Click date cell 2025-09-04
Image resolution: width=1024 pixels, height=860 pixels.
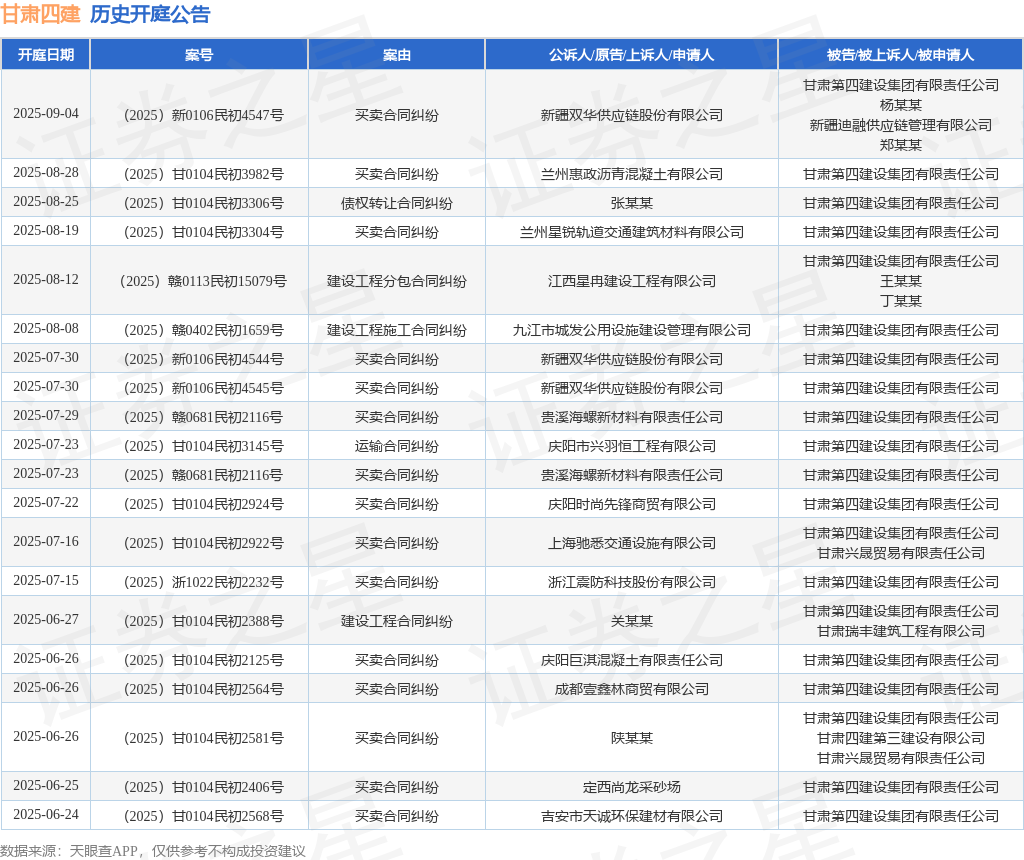[46, 114]
